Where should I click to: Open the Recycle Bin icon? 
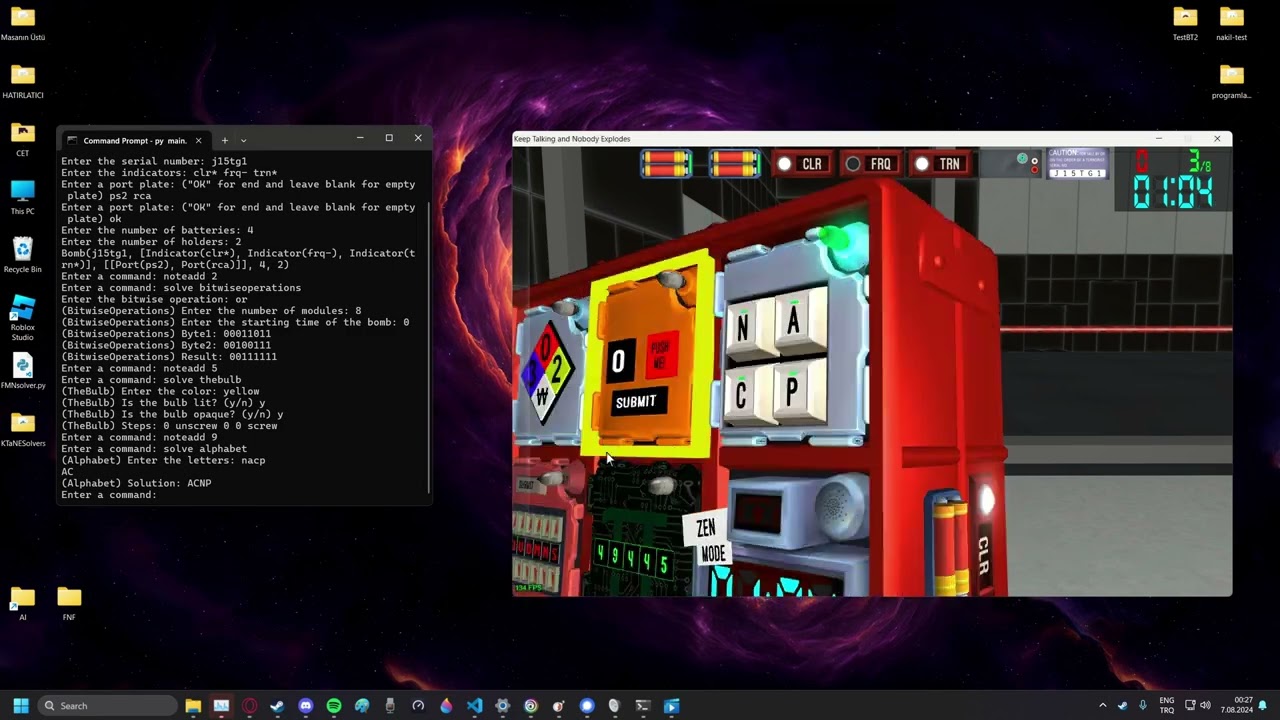pos(22,255)
